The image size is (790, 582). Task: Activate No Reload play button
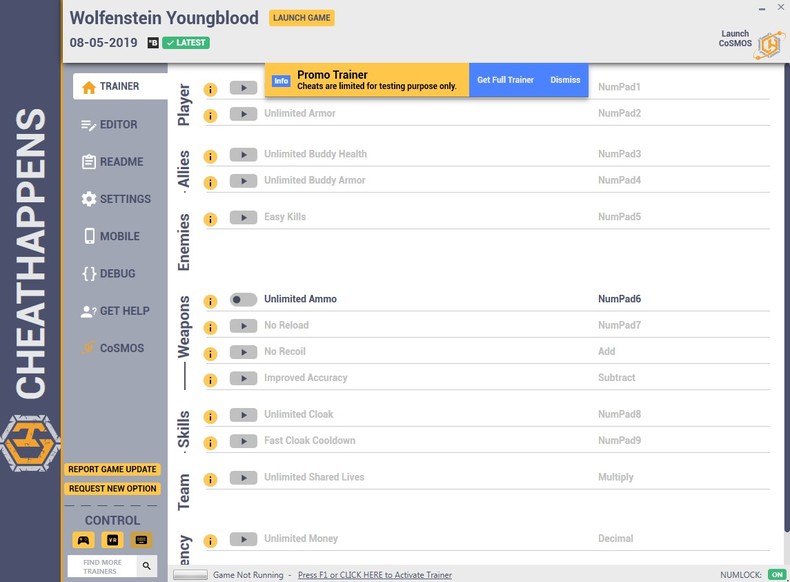click(243, 326)
